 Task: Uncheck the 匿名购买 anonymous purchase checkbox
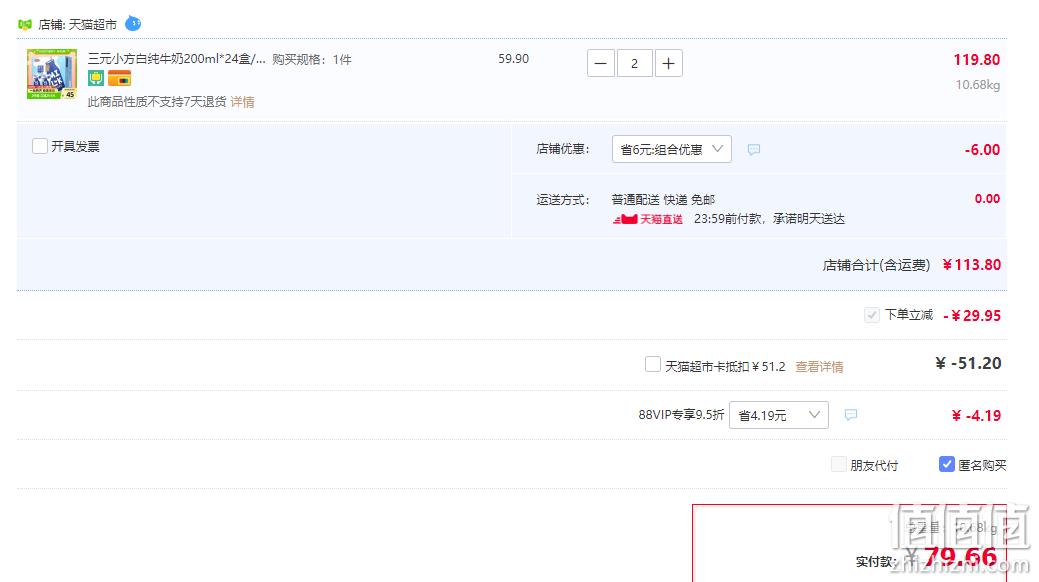click(947, 464)
